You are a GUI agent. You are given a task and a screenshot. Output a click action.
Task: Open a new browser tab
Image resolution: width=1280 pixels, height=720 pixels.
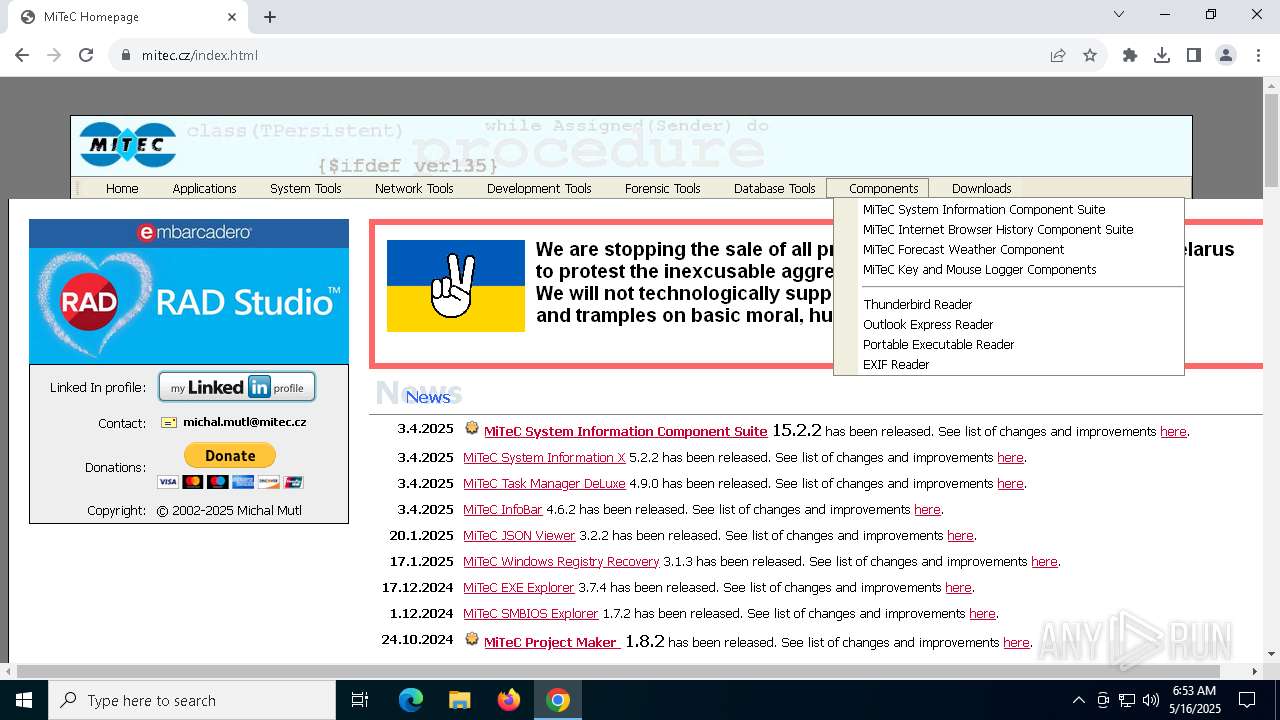[x=270, y=17]
